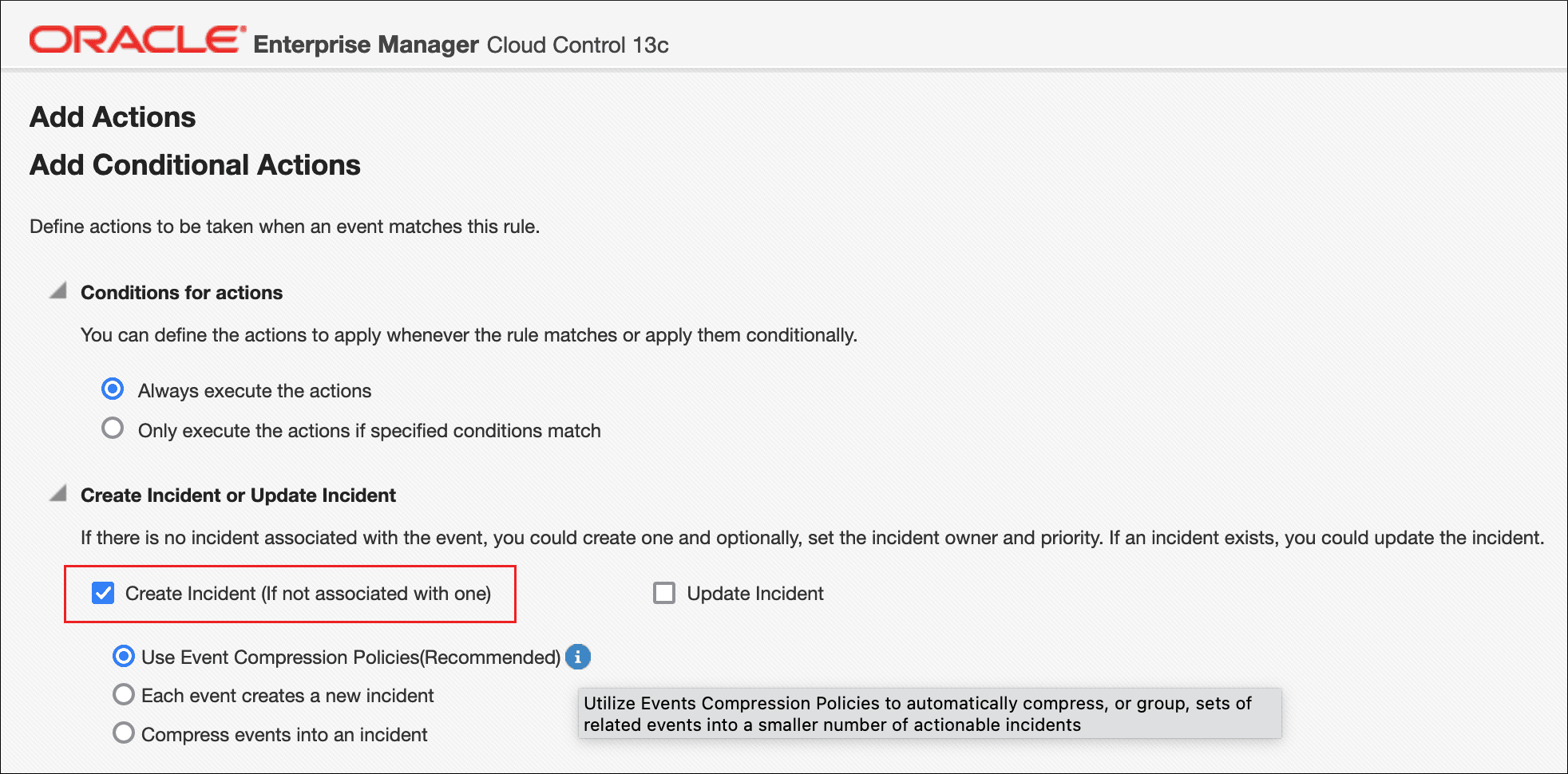The height and width of the screenshot is (774, 1568).
Task: Choose Compress events into an incident
Action: click(x=124, y=733)
